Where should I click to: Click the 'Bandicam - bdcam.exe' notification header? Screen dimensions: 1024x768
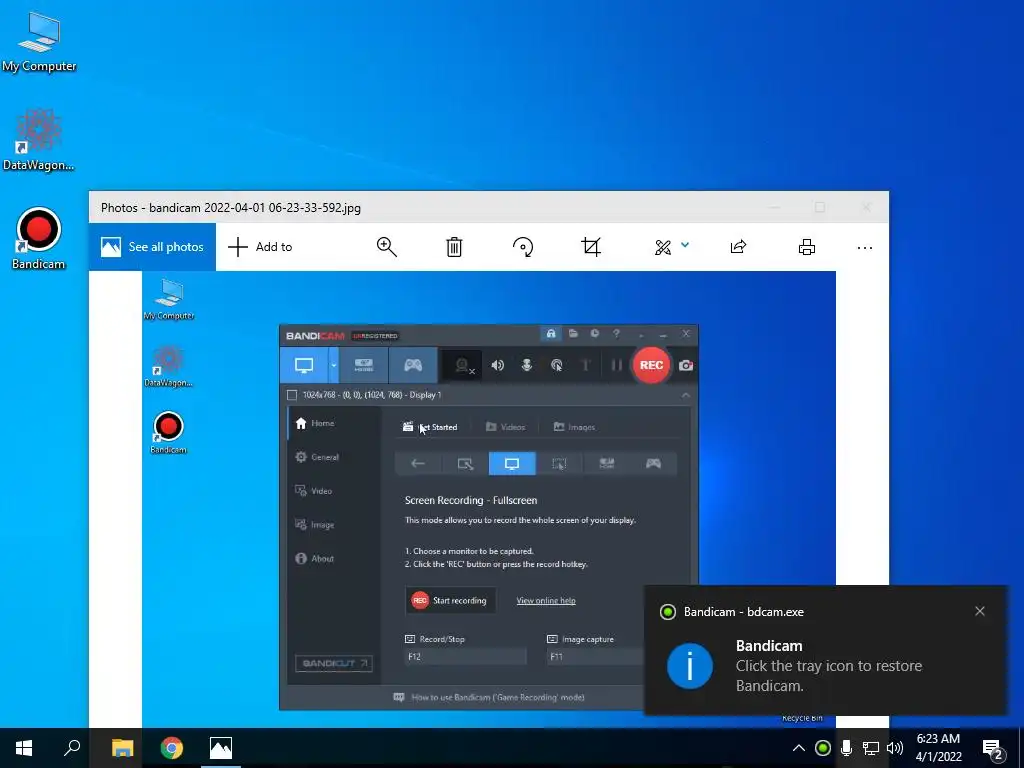coord(744,612)
